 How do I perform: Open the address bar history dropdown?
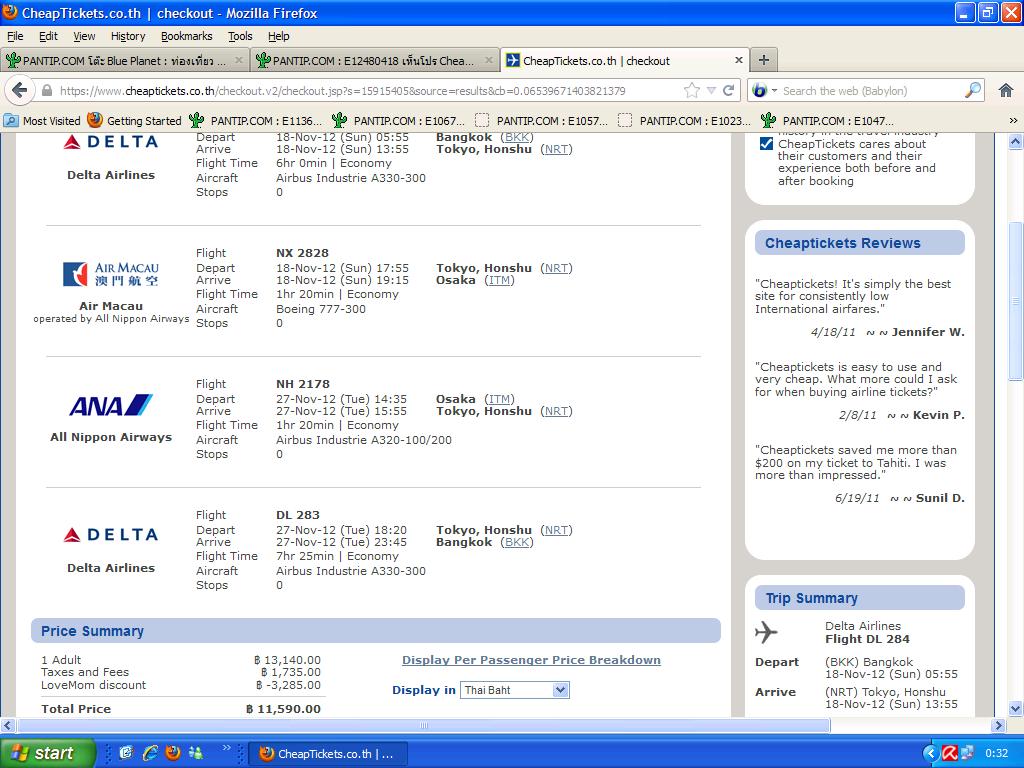(711, 91)
